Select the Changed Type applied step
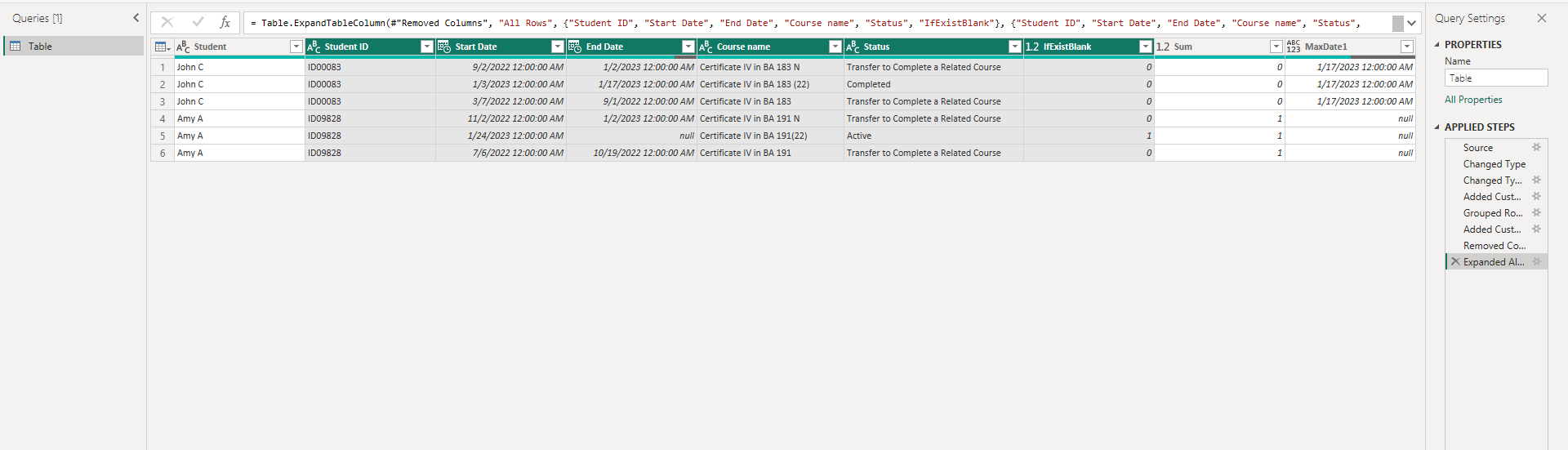 click(1496, 164)
